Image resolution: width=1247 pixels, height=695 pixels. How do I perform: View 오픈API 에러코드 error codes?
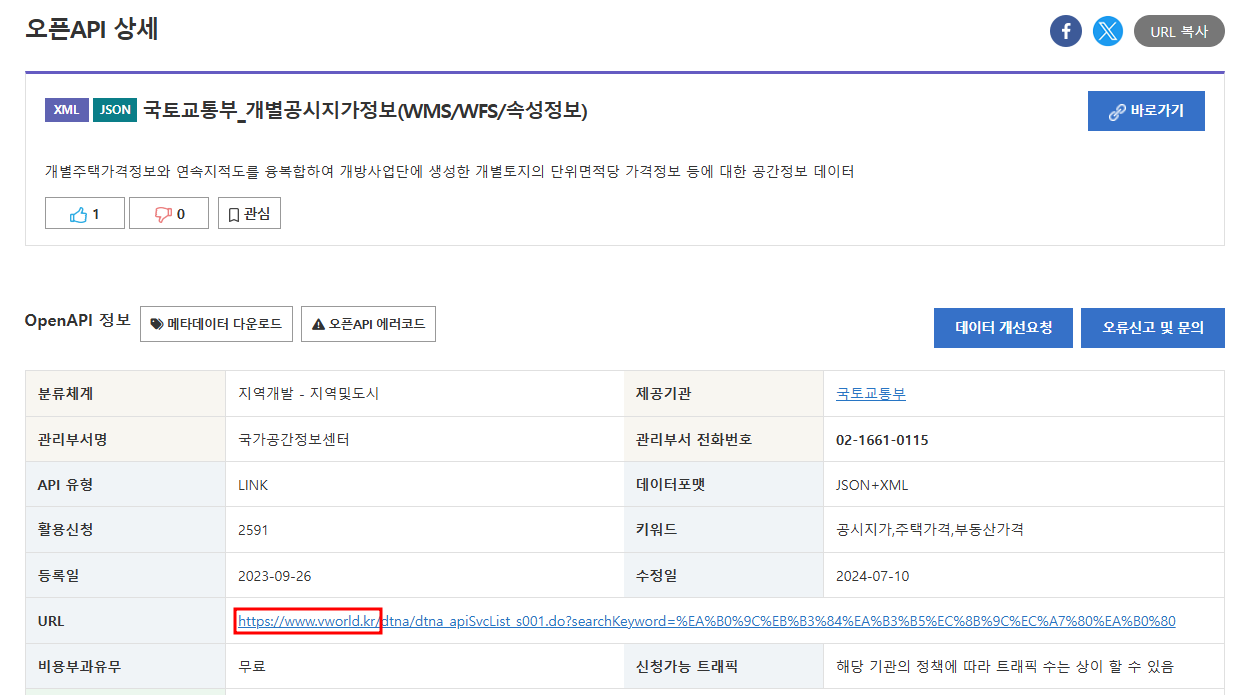[x=368, y=324]
